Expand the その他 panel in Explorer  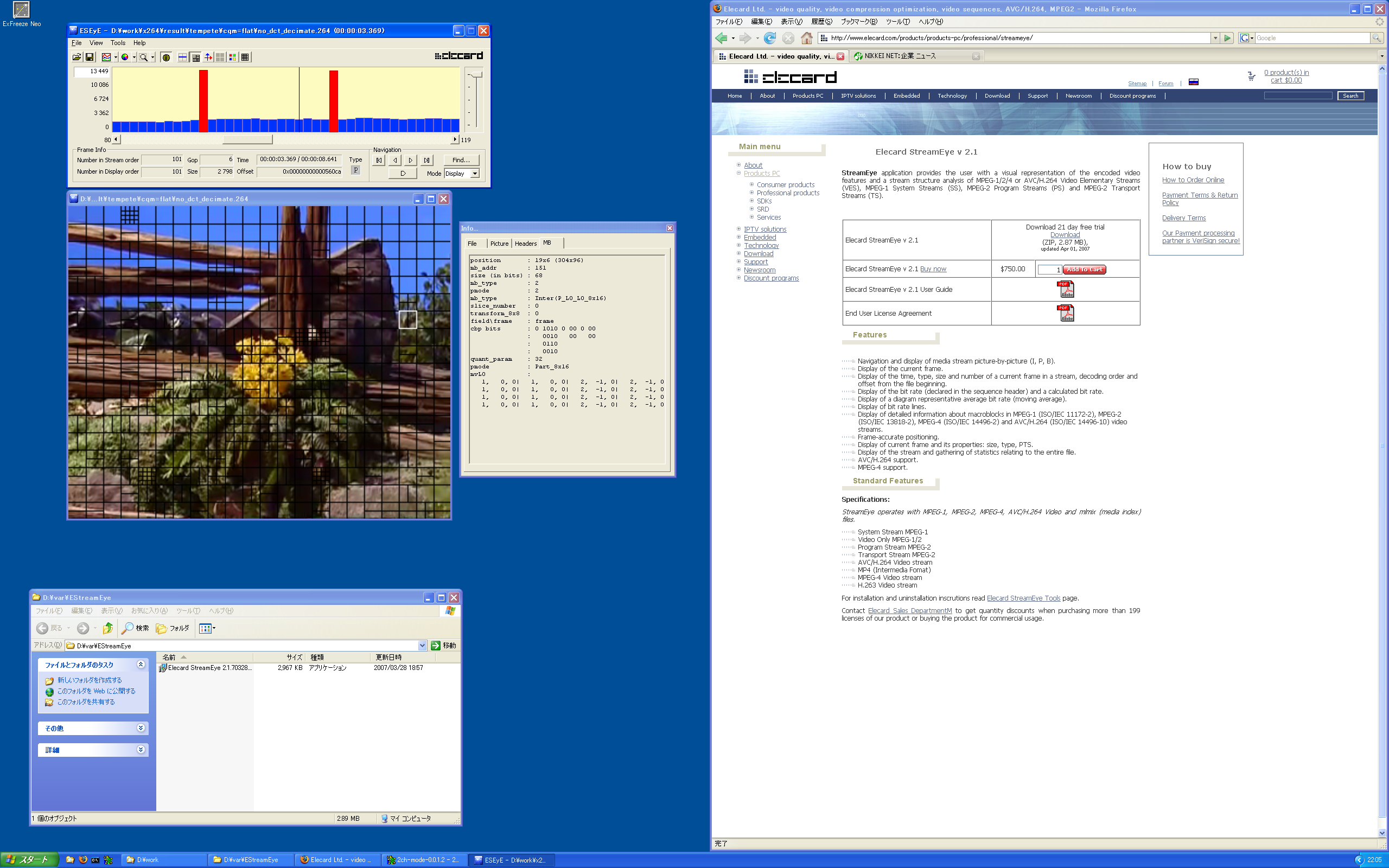[x=141, y=728]
